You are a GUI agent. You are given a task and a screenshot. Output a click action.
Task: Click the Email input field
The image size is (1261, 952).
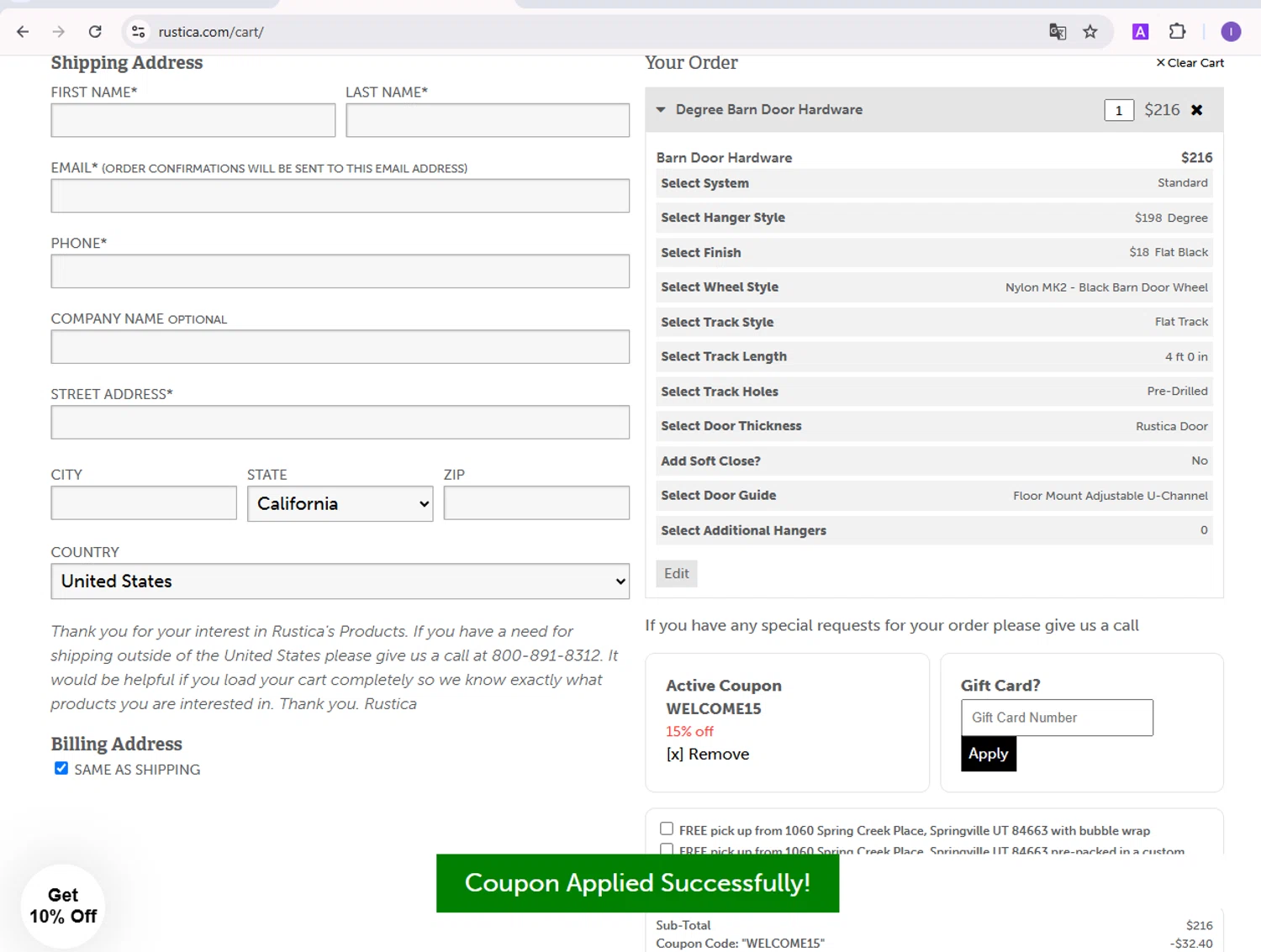click(x=340, y=196)
